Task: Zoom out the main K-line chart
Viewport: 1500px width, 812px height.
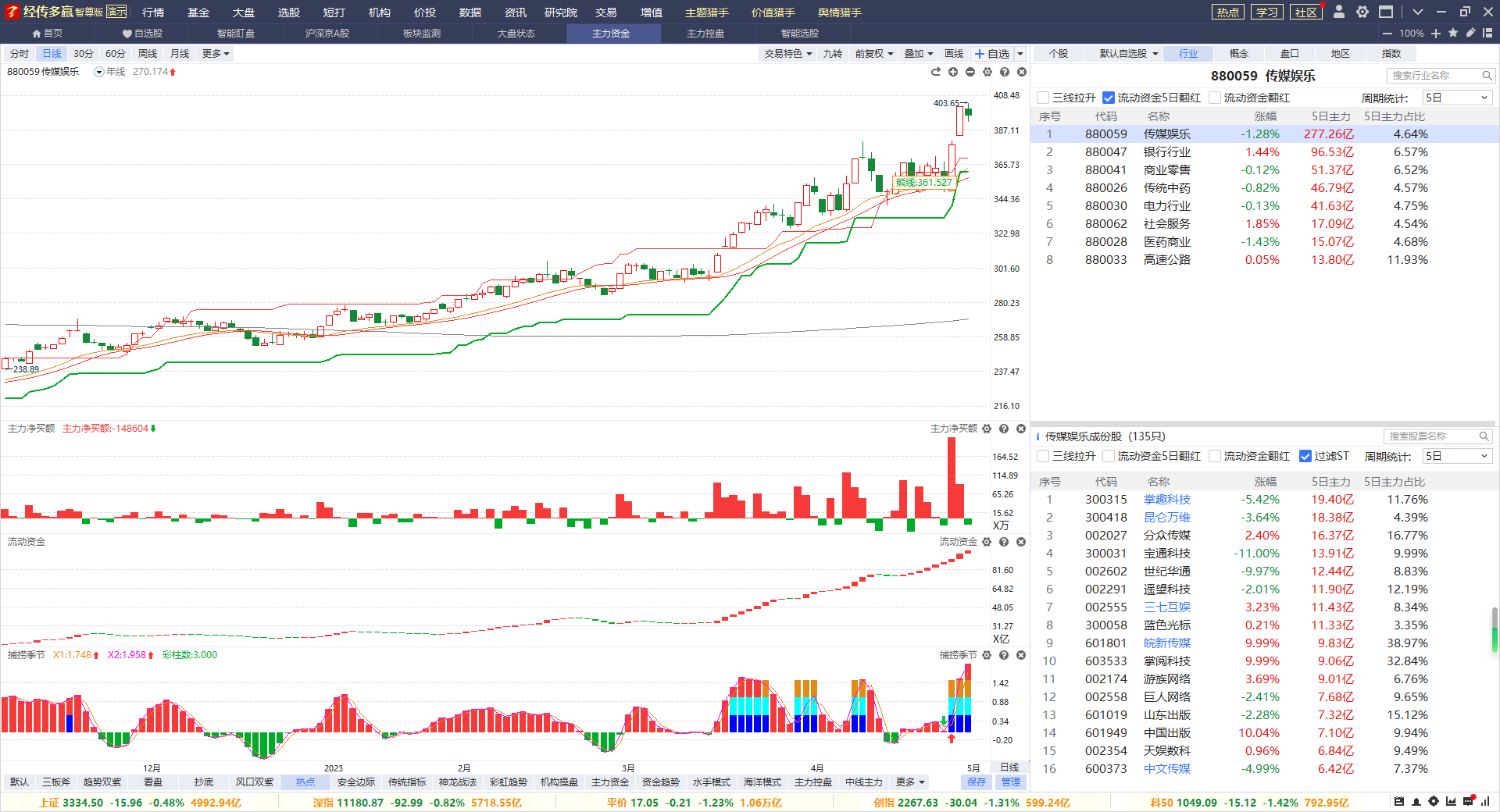Action: [970, 72]
